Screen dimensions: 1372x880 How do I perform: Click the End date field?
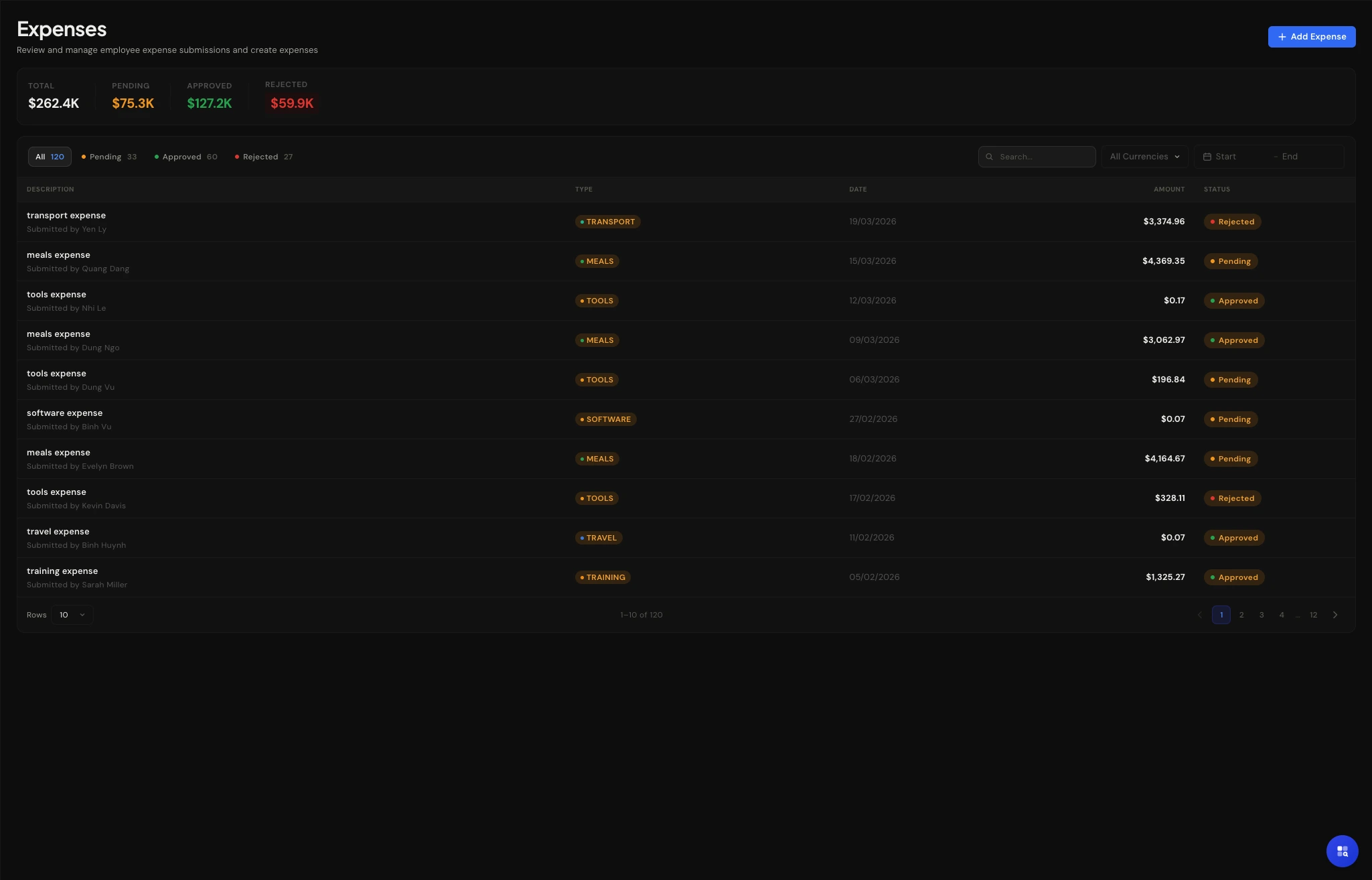(1306, 157)
